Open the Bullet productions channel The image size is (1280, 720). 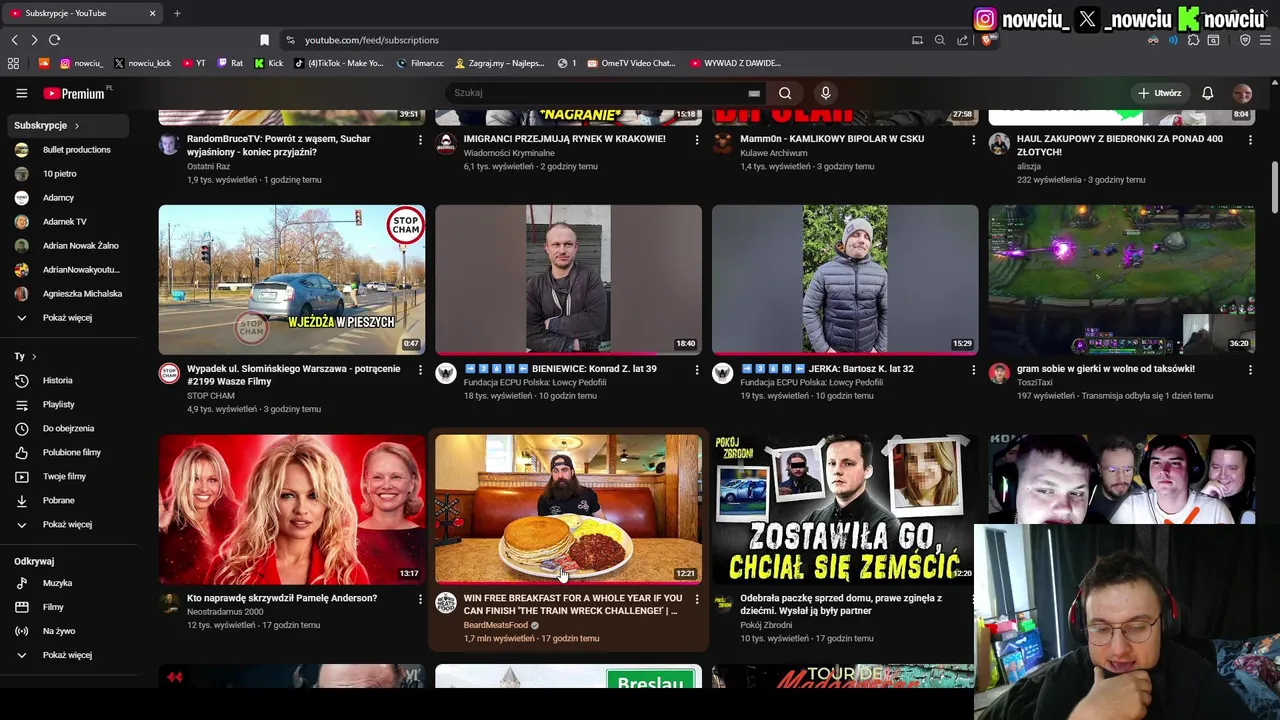[x=68, y=150]
